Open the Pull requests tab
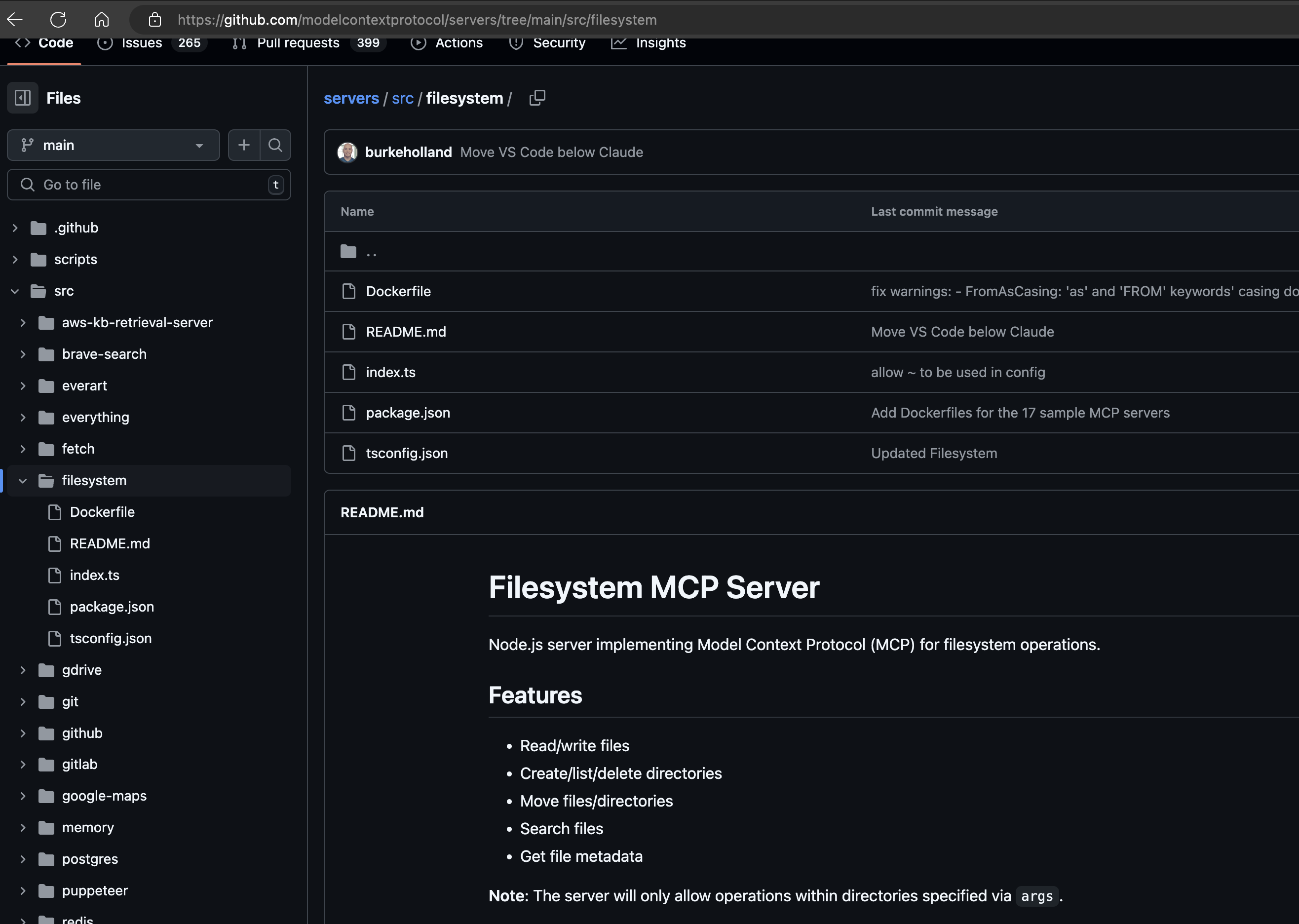1299x924 pixels. tap(309, 43)
